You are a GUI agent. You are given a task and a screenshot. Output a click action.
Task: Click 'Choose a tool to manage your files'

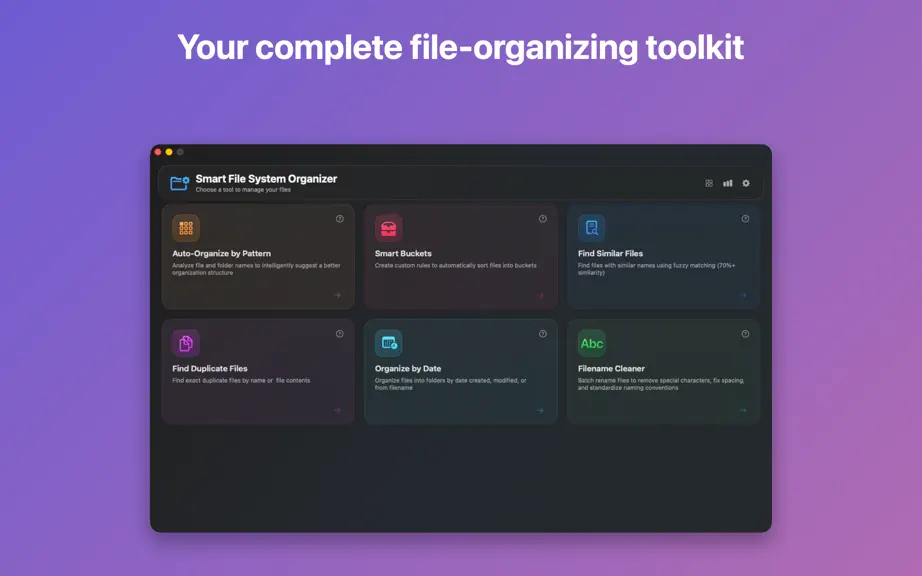tap(243, 190)
